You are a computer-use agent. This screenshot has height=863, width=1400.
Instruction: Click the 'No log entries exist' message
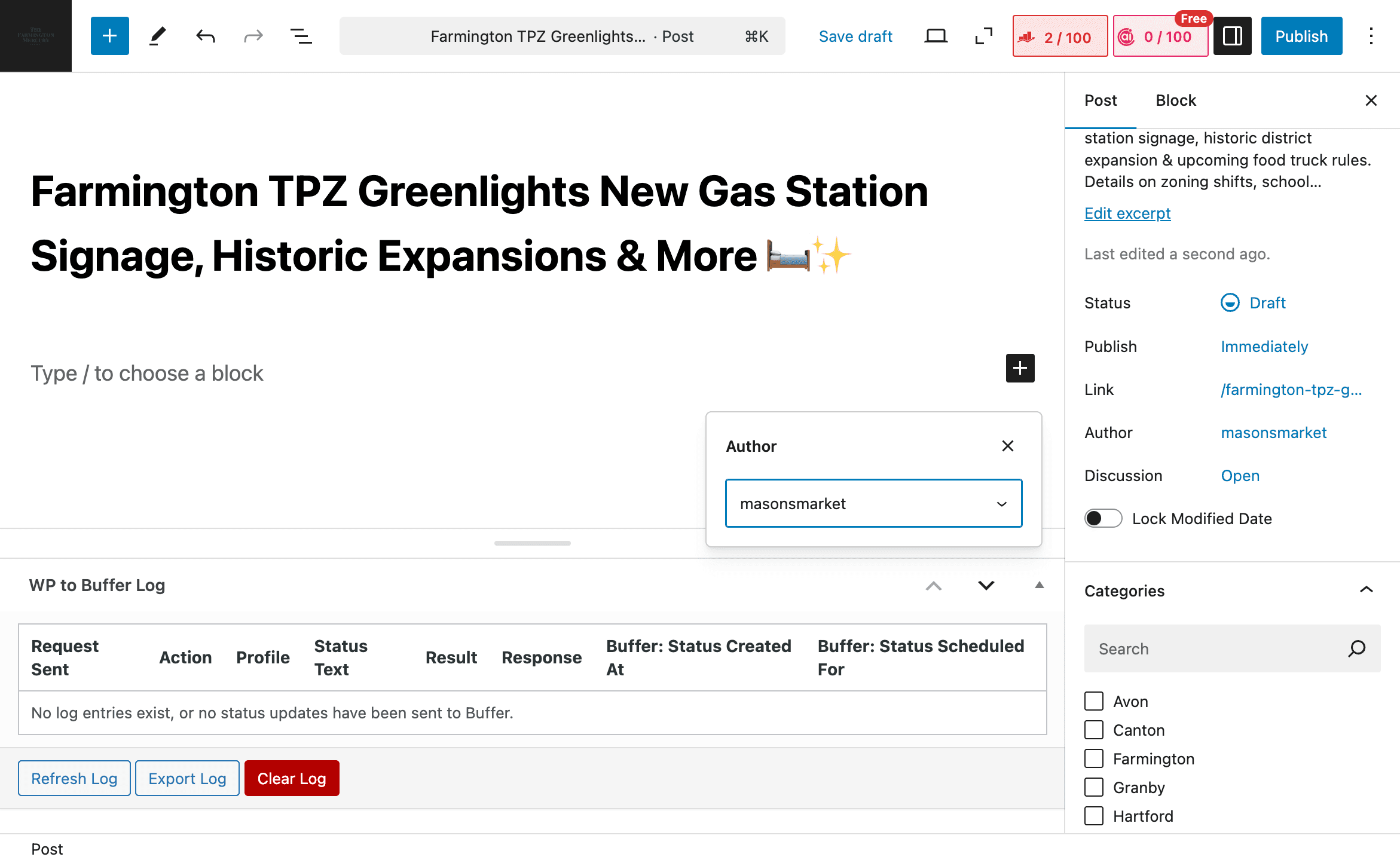(272, 712)
